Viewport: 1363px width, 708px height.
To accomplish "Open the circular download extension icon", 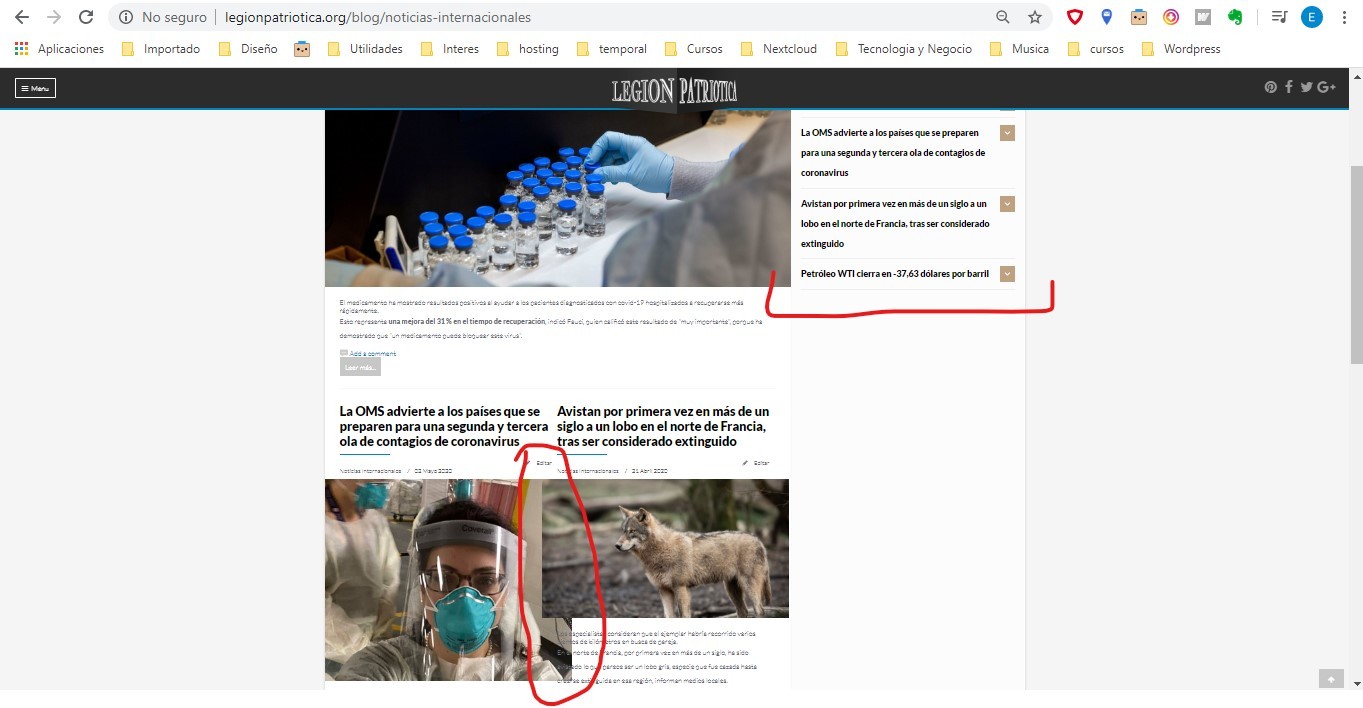I will [1171, 17].
